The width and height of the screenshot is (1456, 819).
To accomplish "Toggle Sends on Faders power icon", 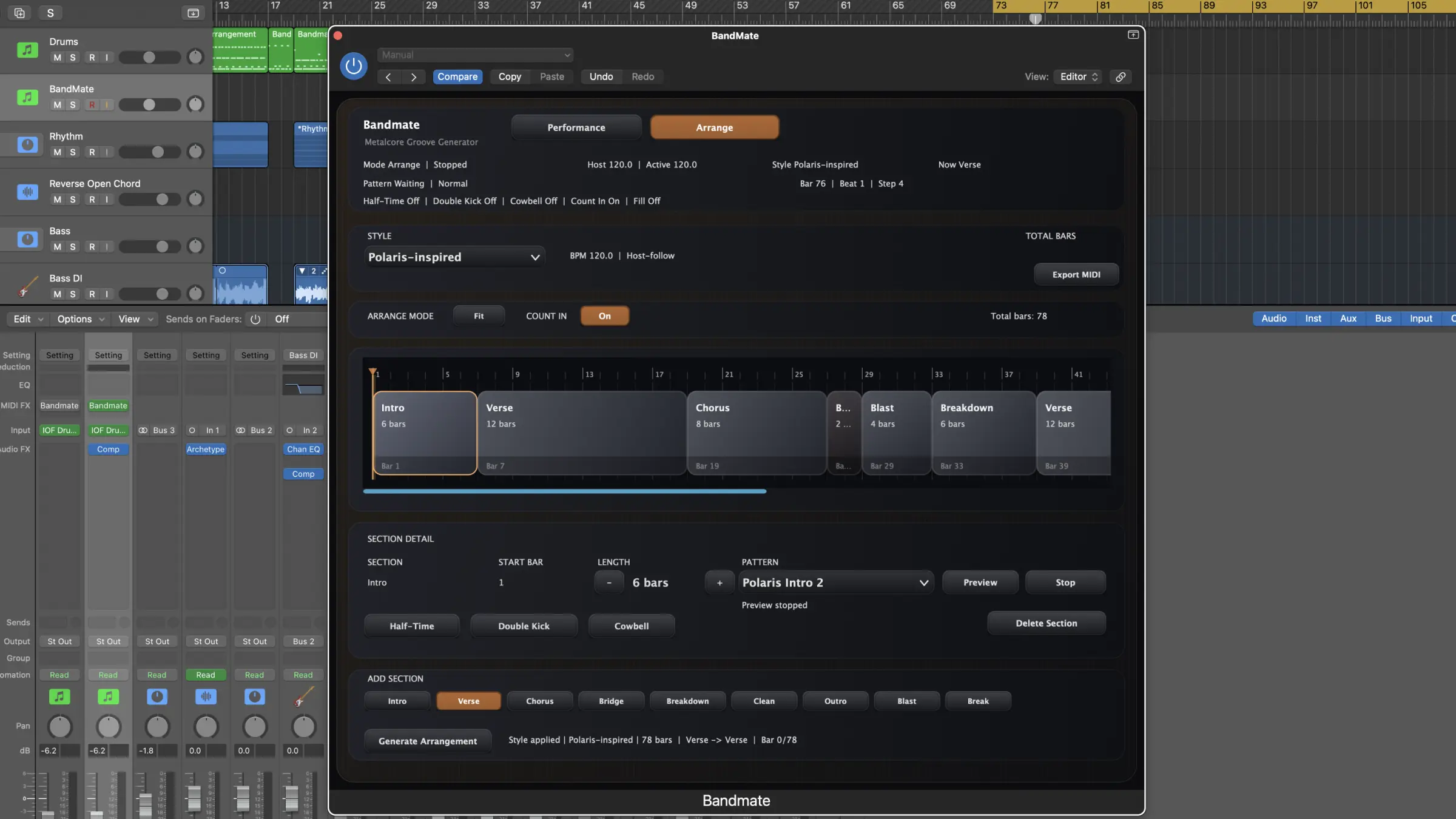I will 255,319.
